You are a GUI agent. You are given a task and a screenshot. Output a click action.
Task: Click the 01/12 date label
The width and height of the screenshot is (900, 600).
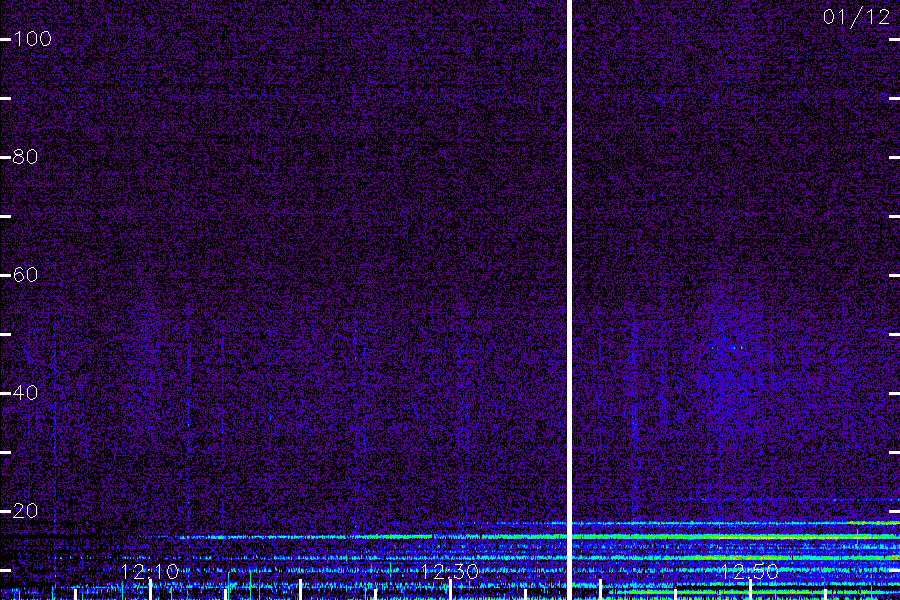tap(856, 17)
